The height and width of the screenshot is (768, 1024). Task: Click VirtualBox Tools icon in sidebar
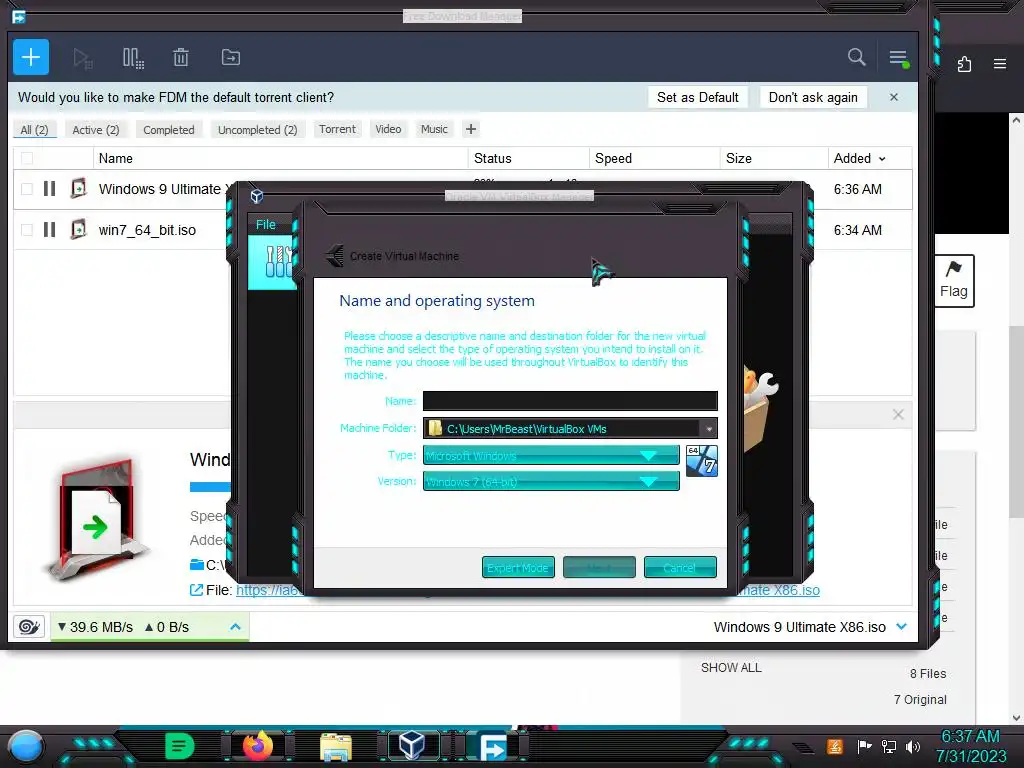(x=276, y=262)
